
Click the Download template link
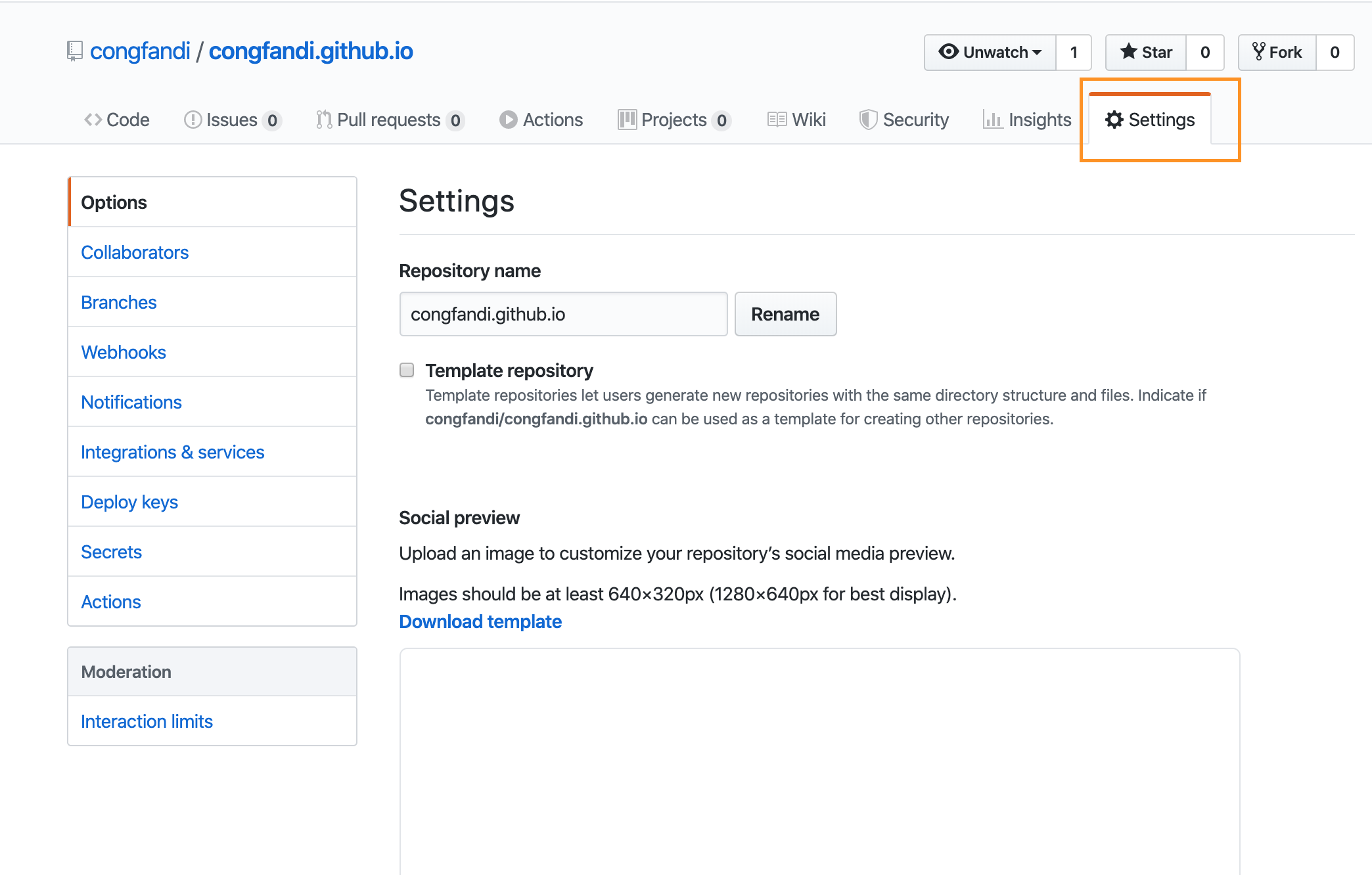pos(480,621)
